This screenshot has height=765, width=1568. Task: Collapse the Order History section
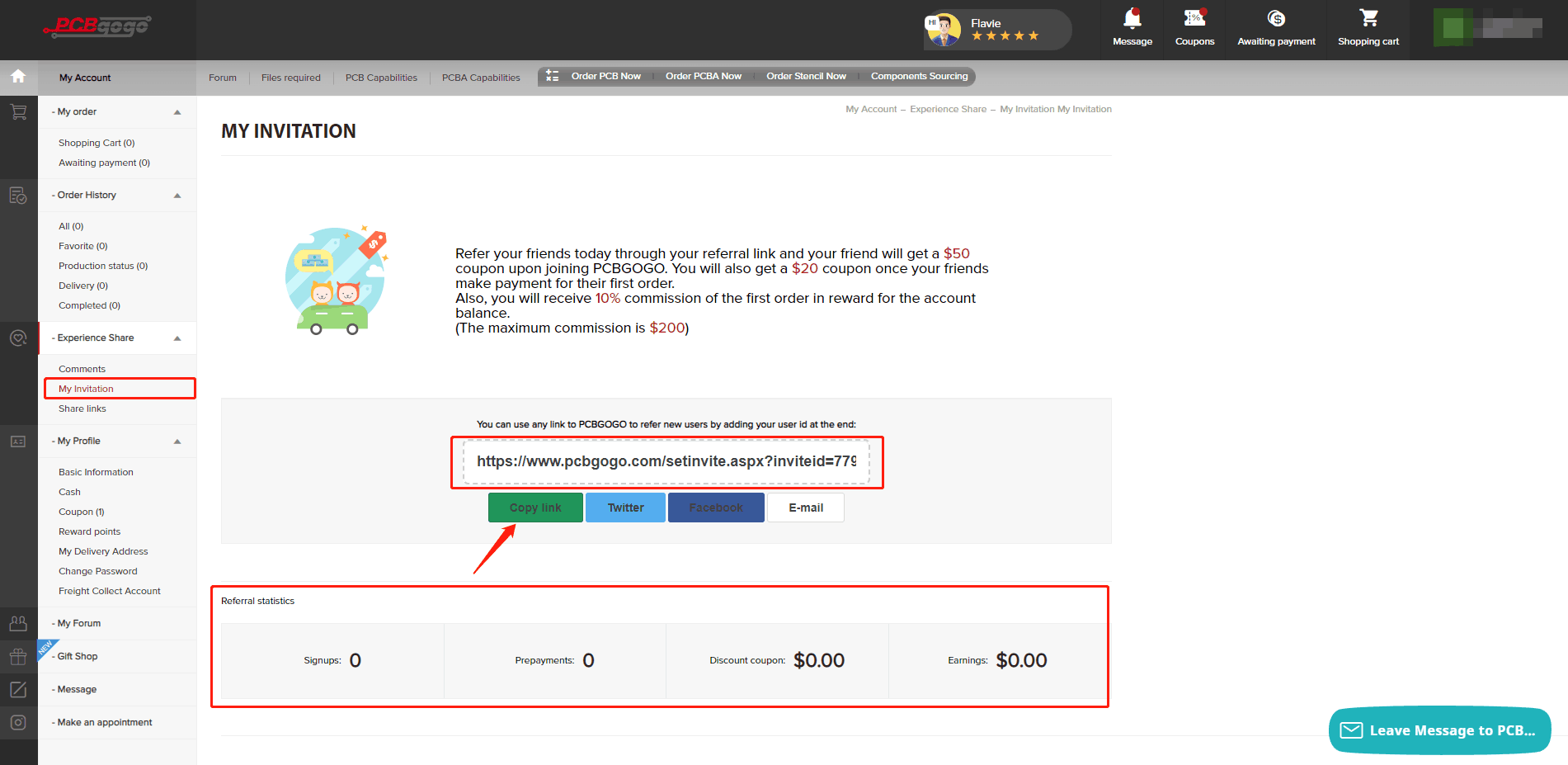(x=177, y=196)
